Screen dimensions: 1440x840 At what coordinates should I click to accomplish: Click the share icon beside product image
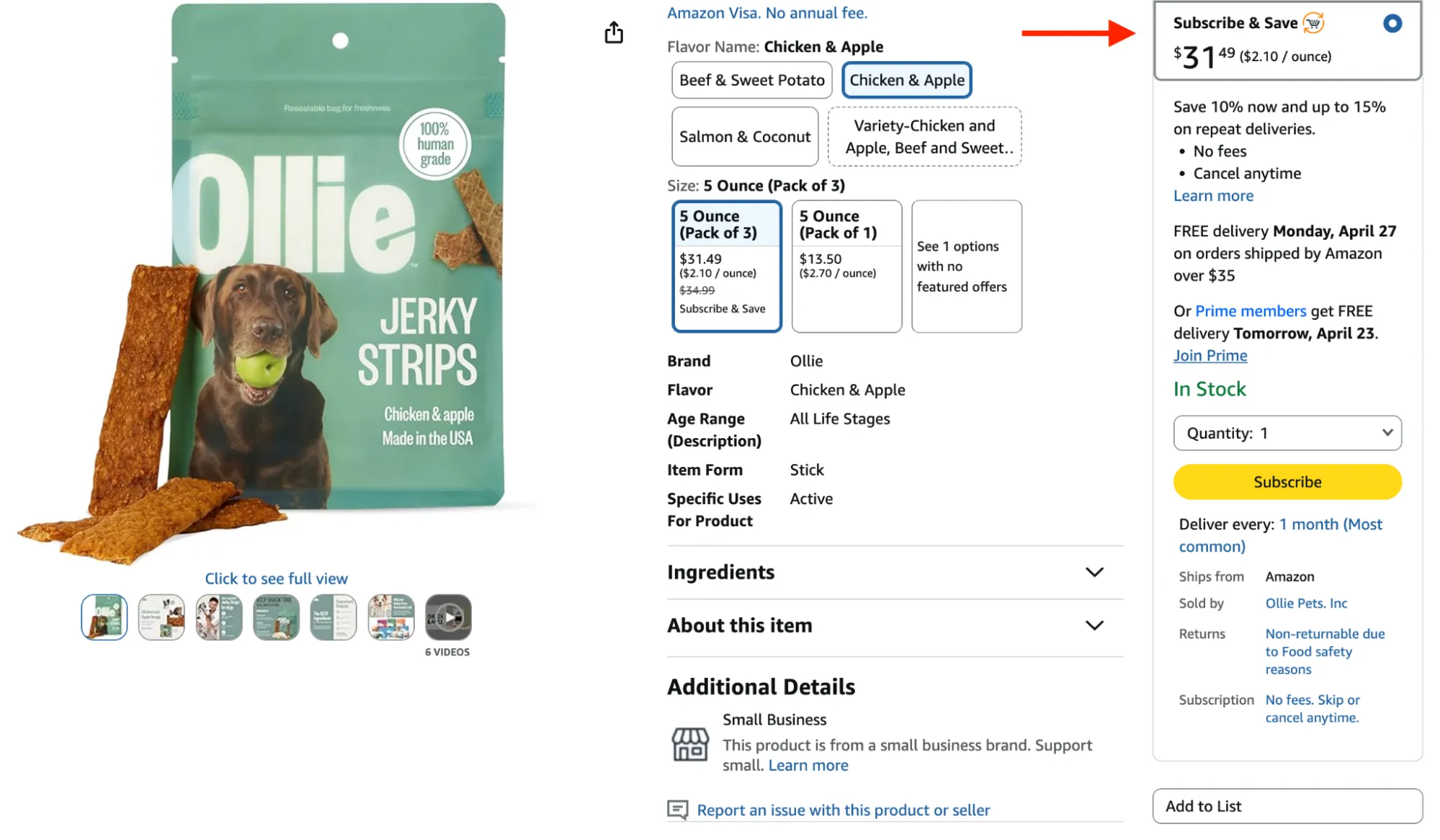coord(614,32)
